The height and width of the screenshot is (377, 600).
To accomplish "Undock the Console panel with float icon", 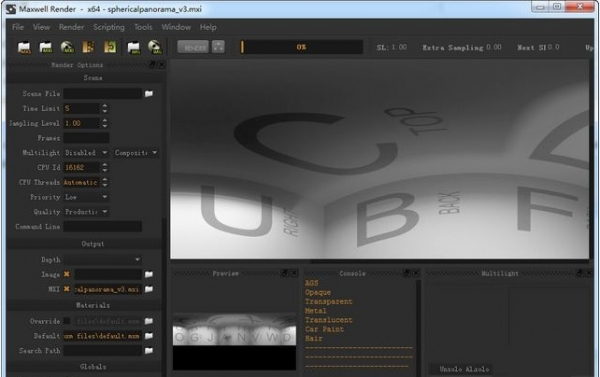I will pyautogui.click(x=406, y=273).
